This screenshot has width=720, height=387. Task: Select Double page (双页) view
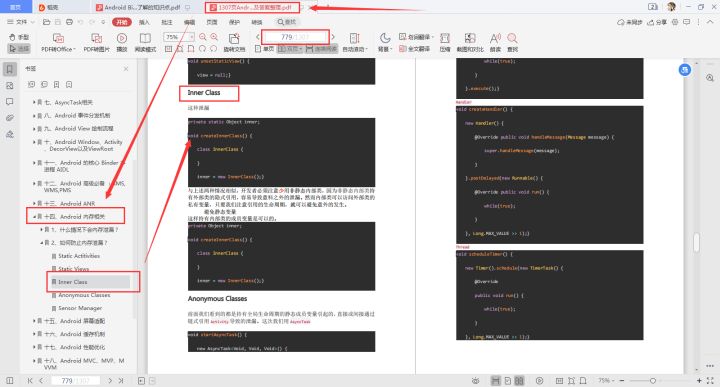[x=290, y=49]
